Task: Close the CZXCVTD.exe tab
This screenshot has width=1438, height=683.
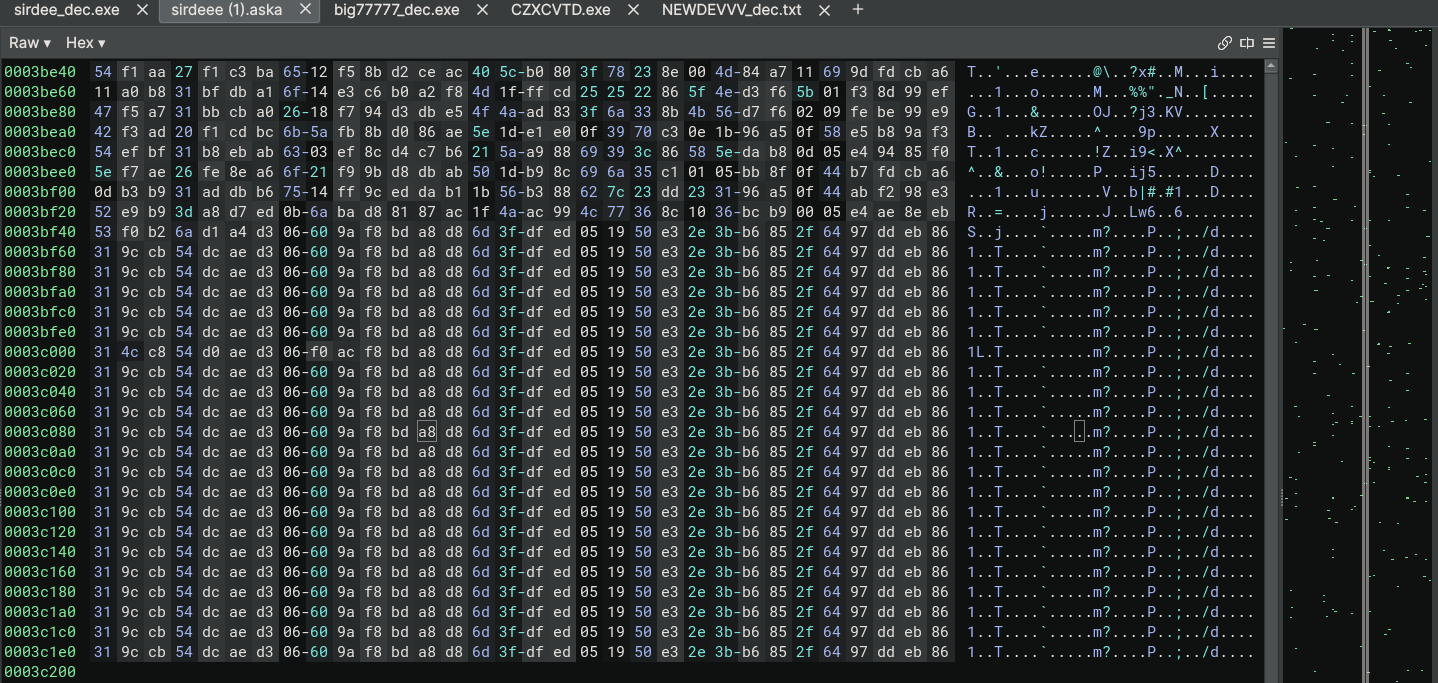Action: (633, 10)
